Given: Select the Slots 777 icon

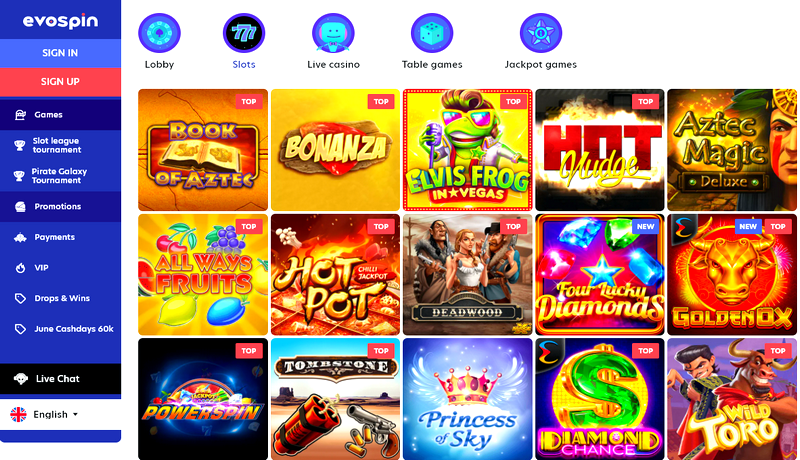Looking at the screenshot, I should [x=244, y=33].
